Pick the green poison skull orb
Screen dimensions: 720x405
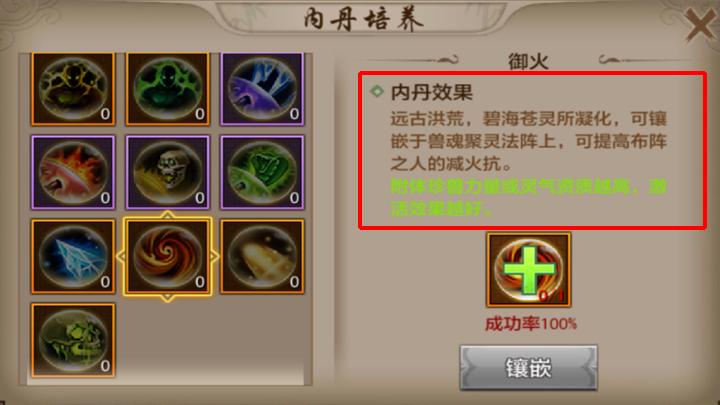click(73, 340)
